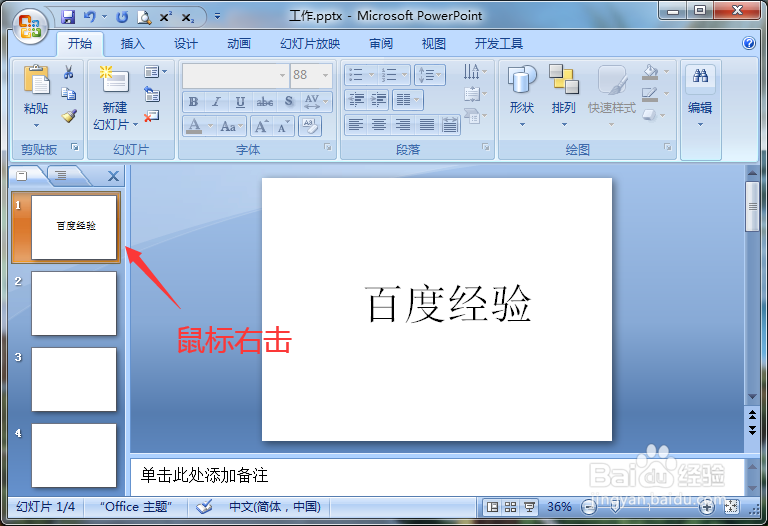Justify text

click(427, 125)
